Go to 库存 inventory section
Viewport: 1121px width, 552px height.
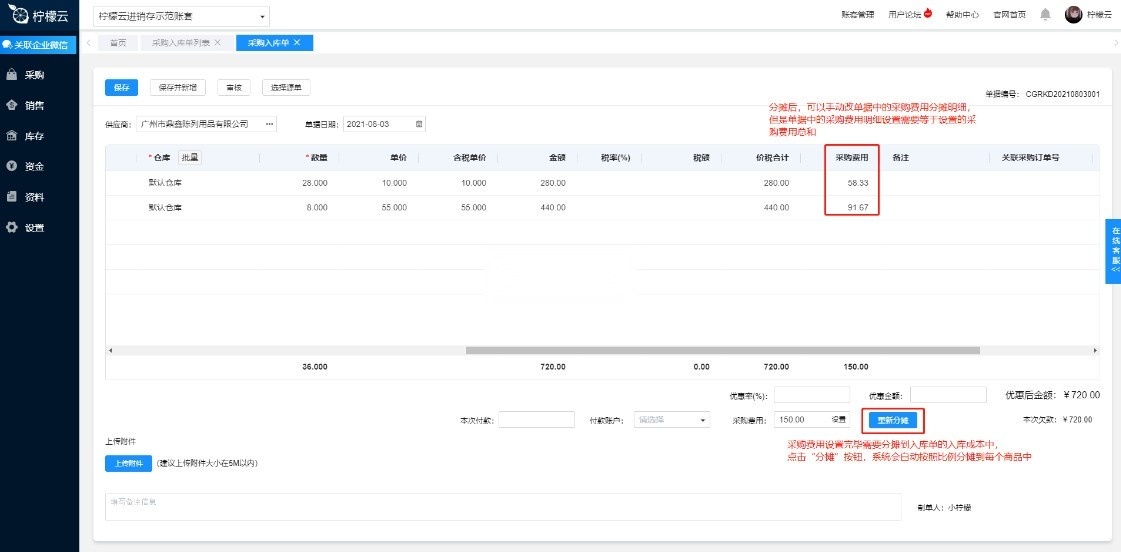coord(33,136)
